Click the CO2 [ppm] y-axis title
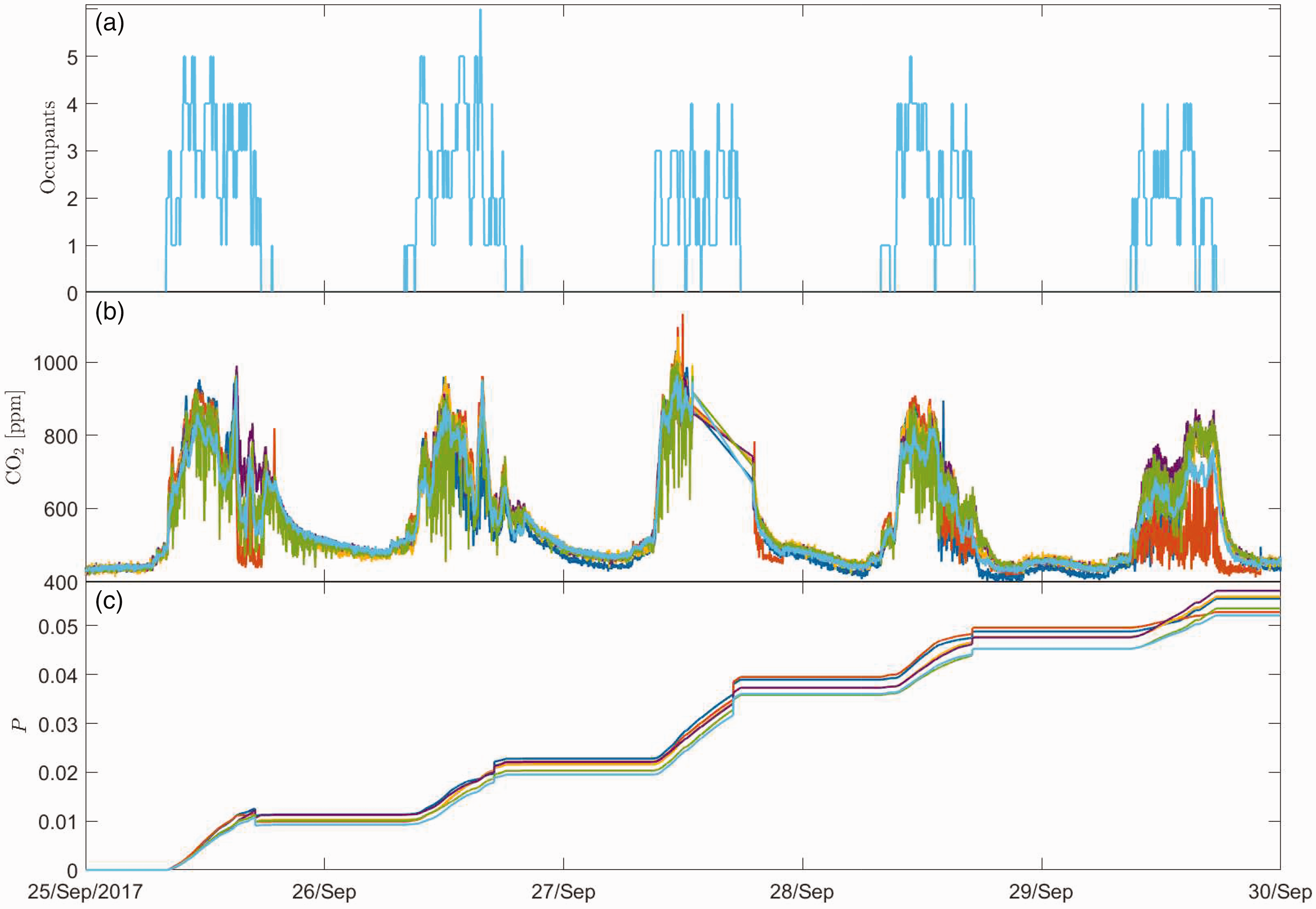 (15, 438)
